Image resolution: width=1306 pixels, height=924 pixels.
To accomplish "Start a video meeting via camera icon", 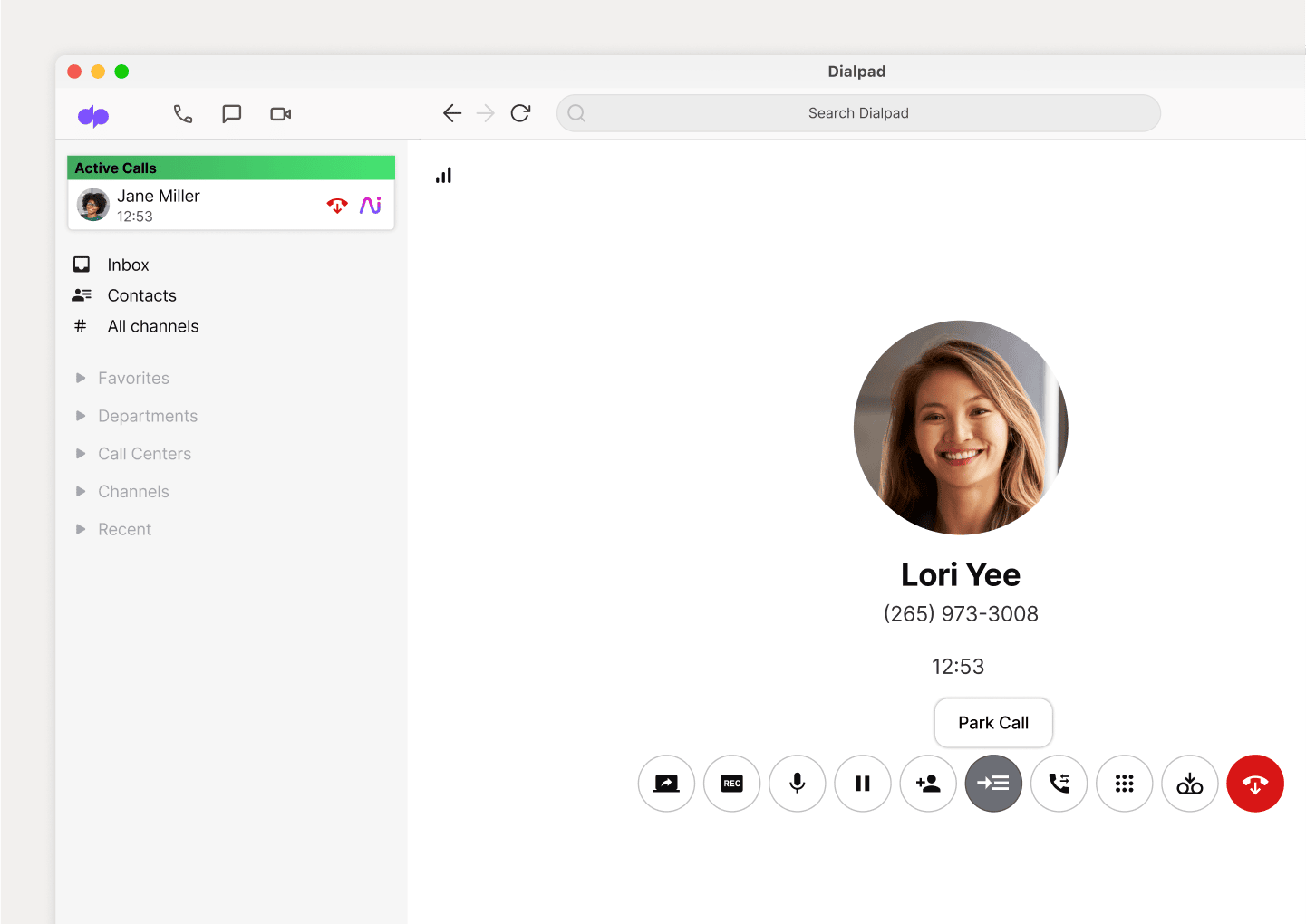I will [x=281, y=113].
